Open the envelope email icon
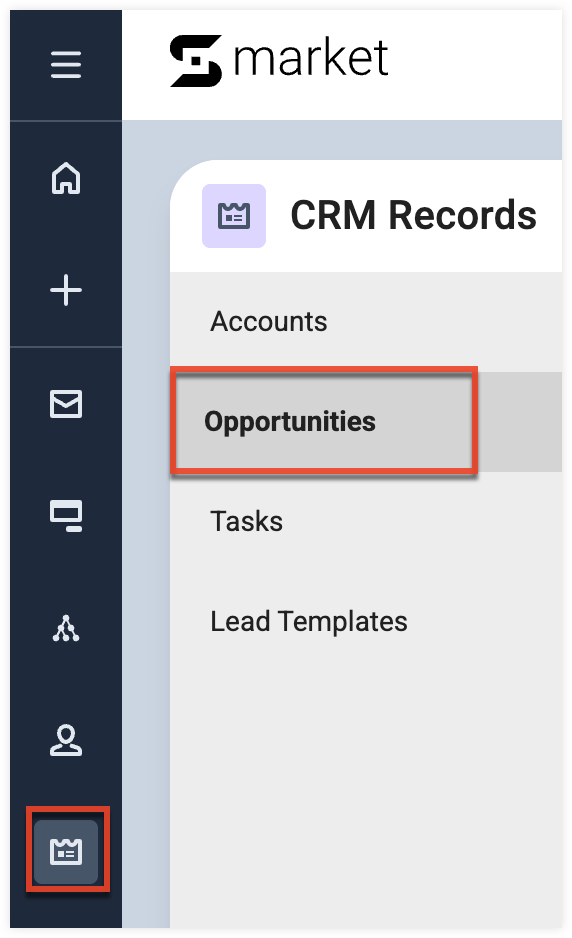Screen dimensions: 572x938 pos(66,404)
